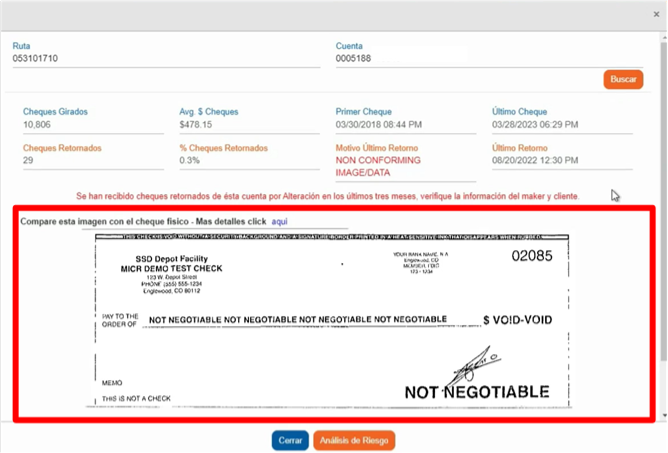The width and height of the screenshot is (668, 453).
Task: Open Análisis de Riesgo
Action: tap(354, 440)
